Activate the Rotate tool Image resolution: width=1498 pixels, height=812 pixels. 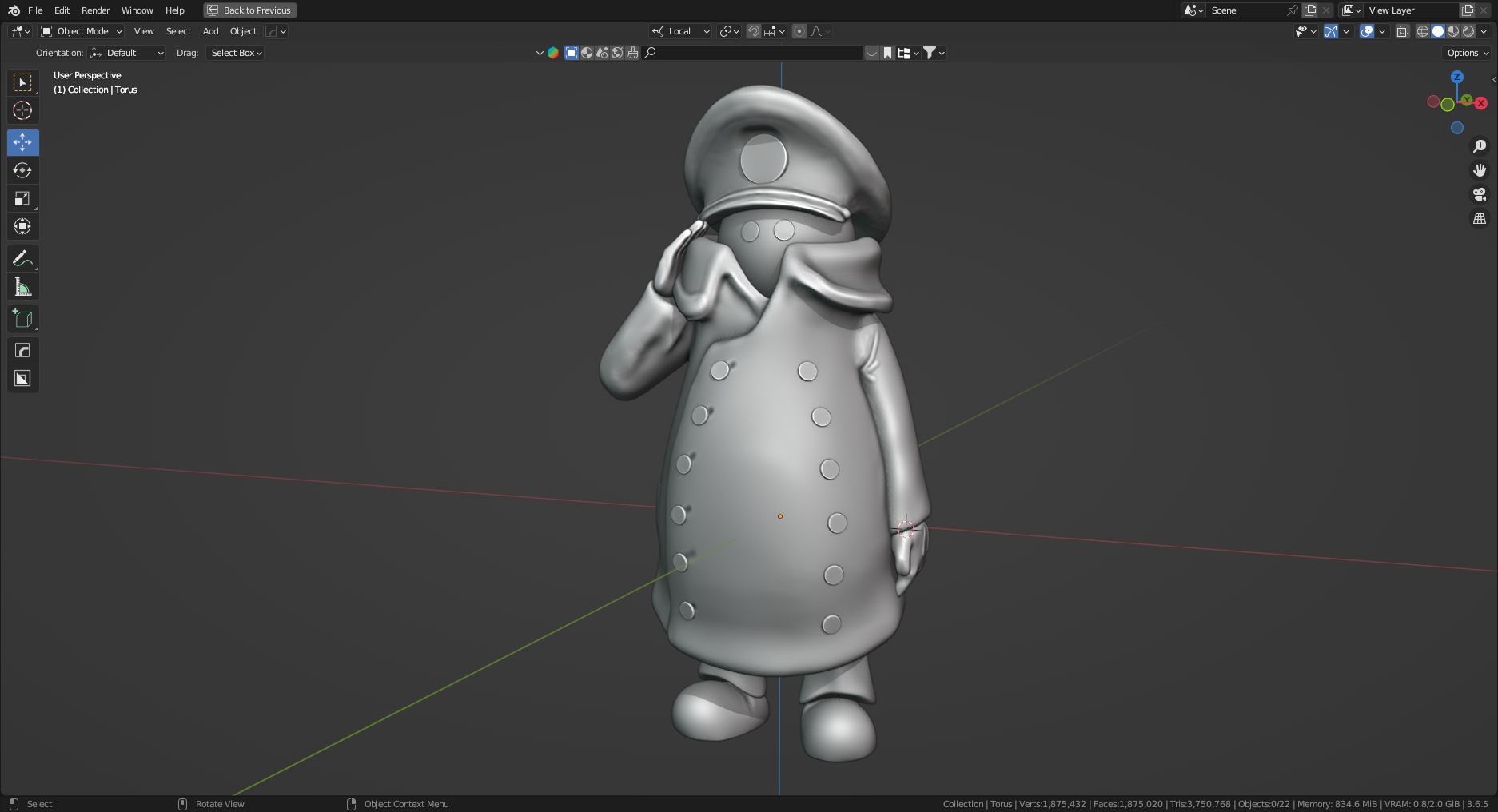[22, 170]
